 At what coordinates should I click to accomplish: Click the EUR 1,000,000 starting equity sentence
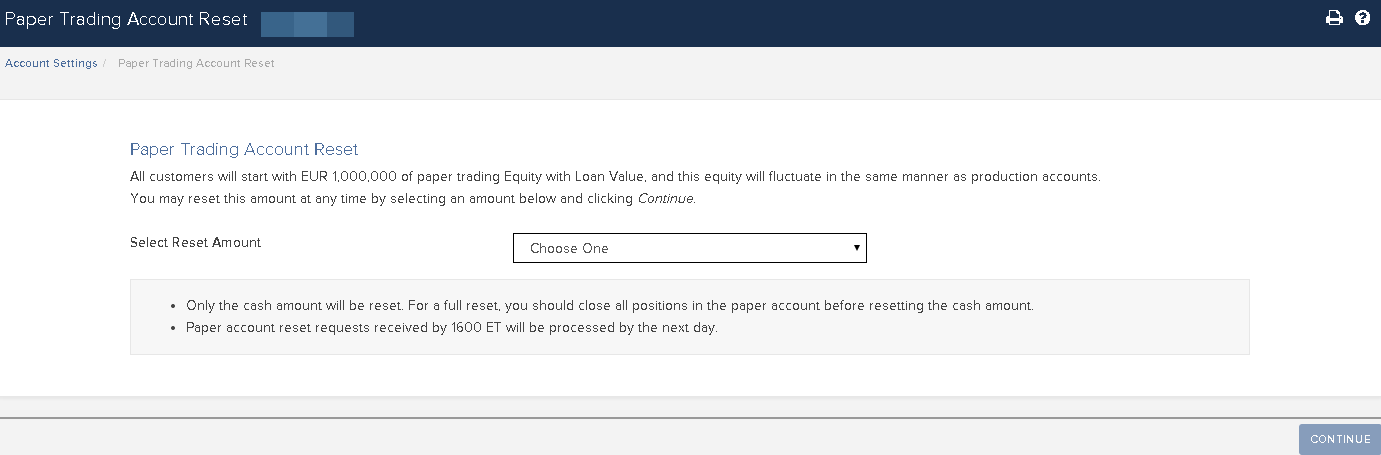pos(615,177)
